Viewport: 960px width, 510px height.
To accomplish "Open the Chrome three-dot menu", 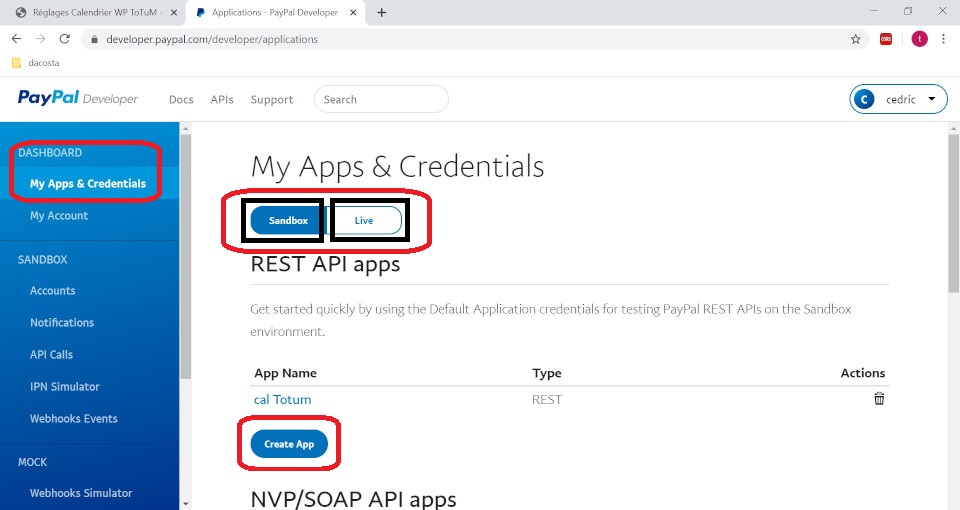I will 944,39.
